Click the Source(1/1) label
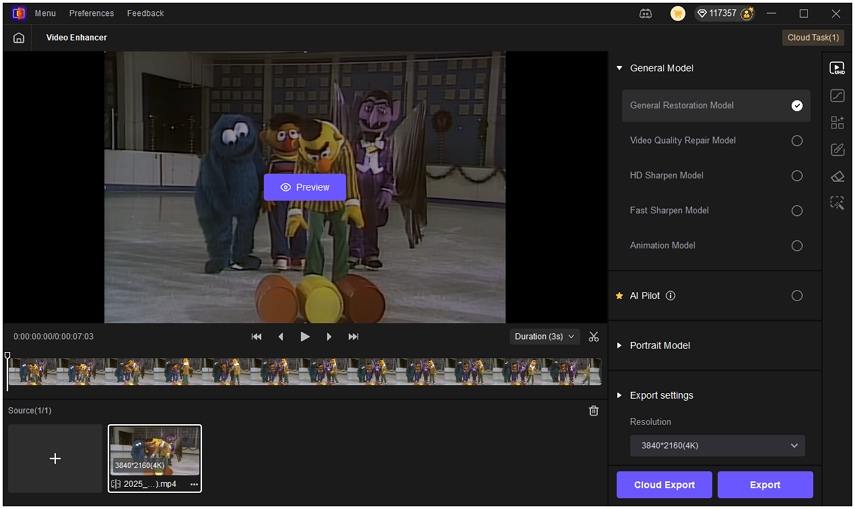855x509 pixels. pos(30,410)
